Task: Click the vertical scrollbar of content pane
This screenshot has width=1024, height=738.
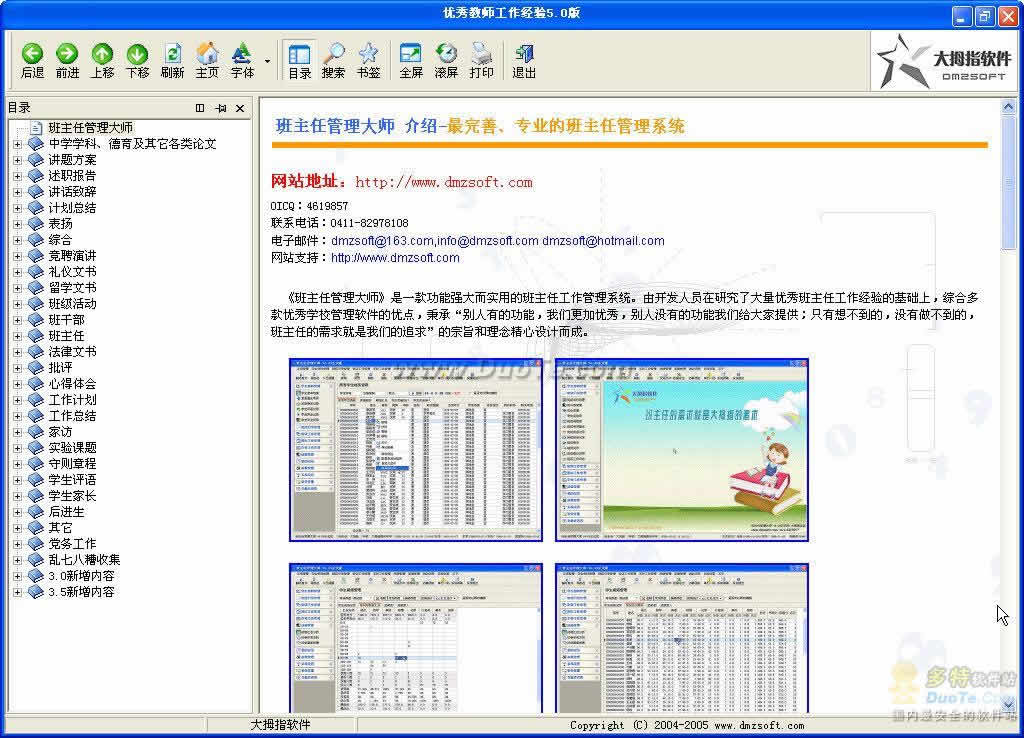Action: tap(1008, 400)
